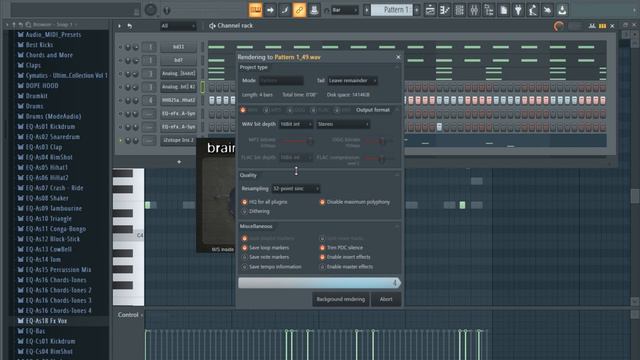Image resolution: width=640 pixels, height=360 pixels.
Task: Open the Playlist view icon
Action: (x=430, y=10)
